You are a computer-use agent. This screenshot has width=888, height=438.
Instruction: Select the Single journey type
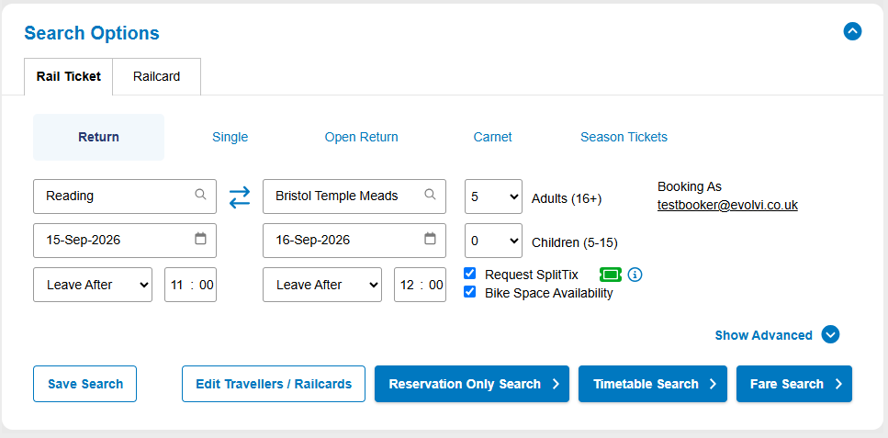point(230,137)
